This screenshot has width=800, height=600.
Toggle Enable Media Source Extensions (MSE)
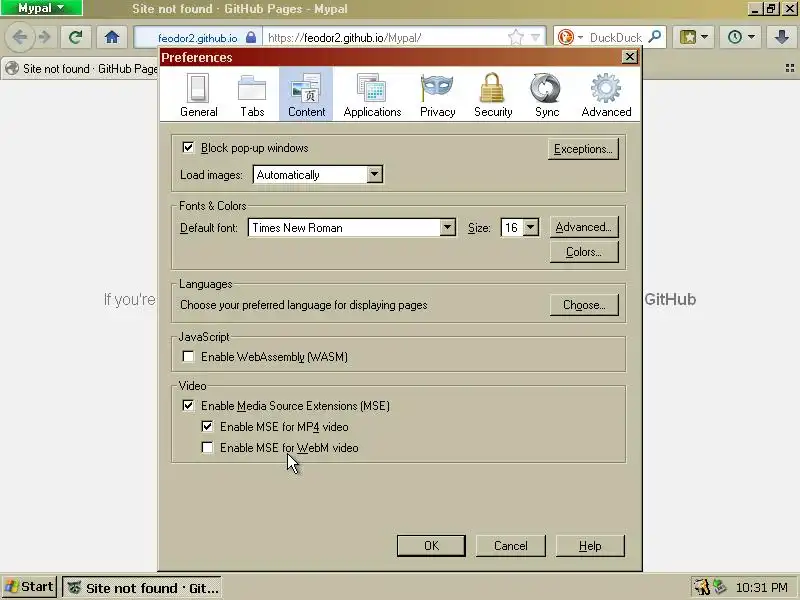[x=188, y=406]
